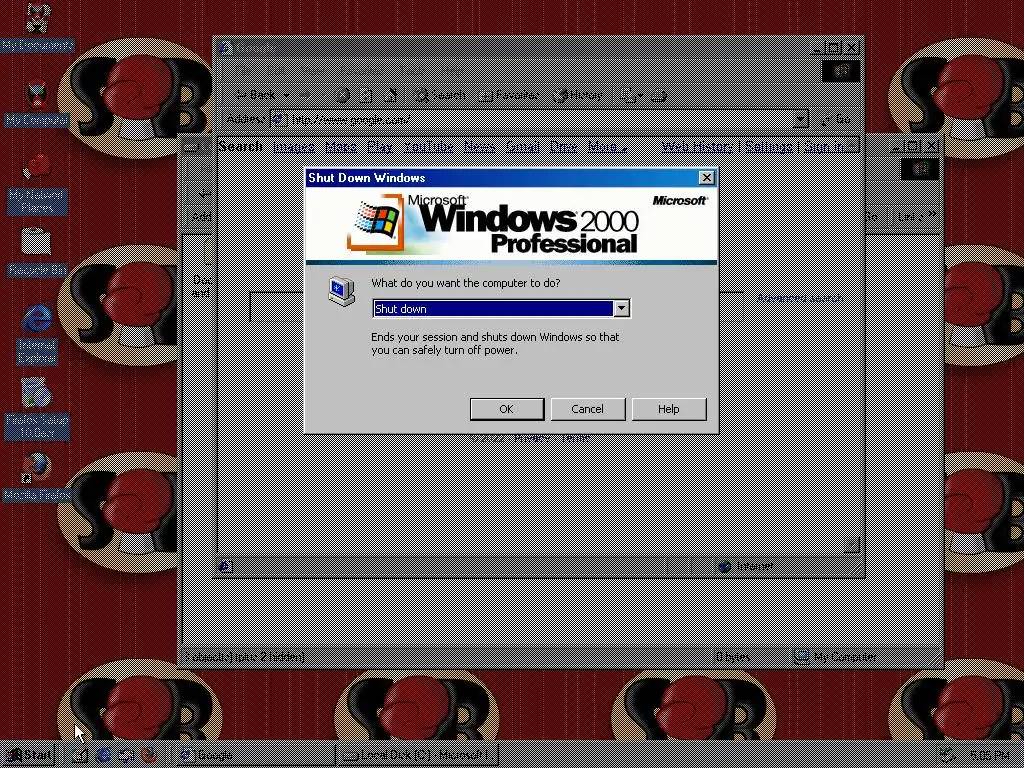Expand the Internet Explorer address bar dropdown
This screenshot has height=768, width=1024.
click(801, 120)
